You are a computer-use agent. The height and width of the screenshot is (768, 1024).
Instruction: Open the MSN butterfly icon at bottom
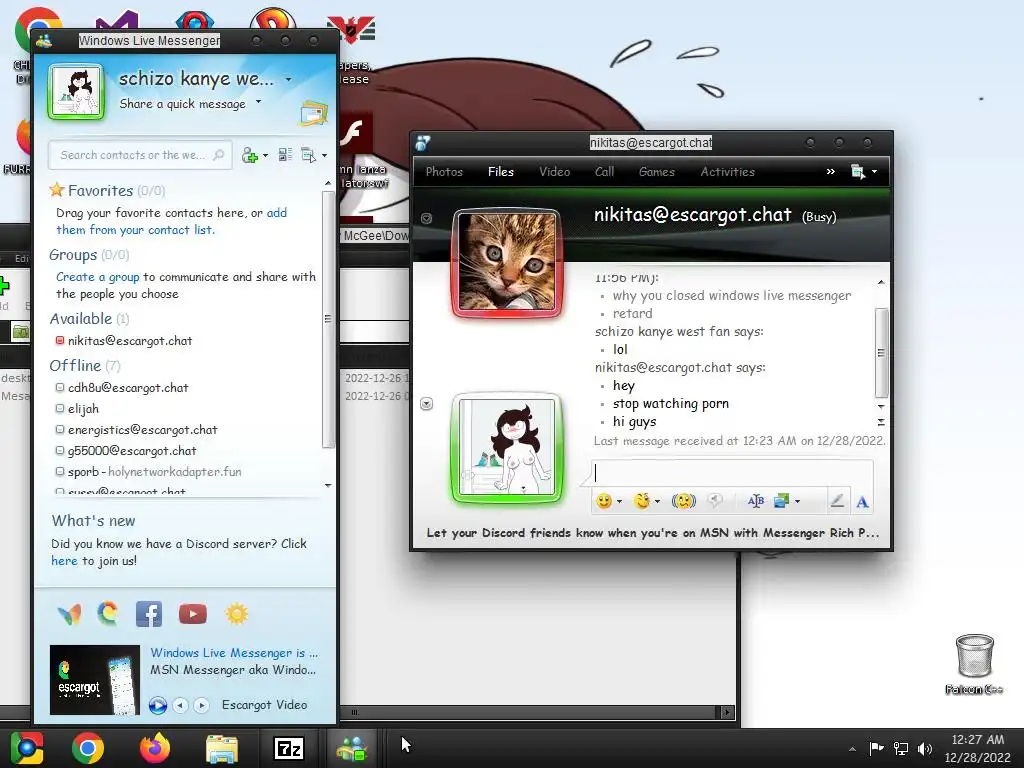pyautogui.click(x=69, y=614)
